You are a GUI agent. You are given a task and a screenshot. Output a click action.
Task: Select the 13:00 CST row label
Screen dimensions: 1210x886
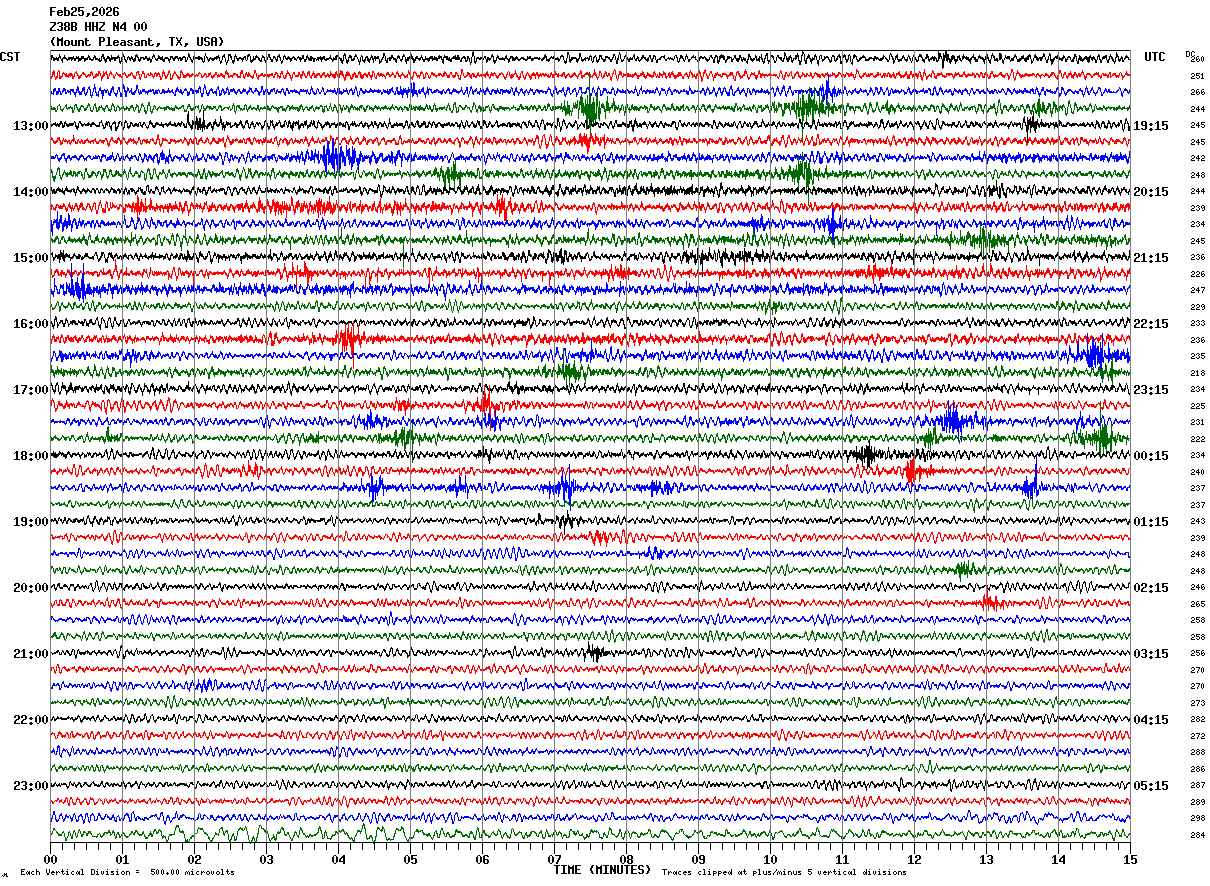click(x=30, y=126)
